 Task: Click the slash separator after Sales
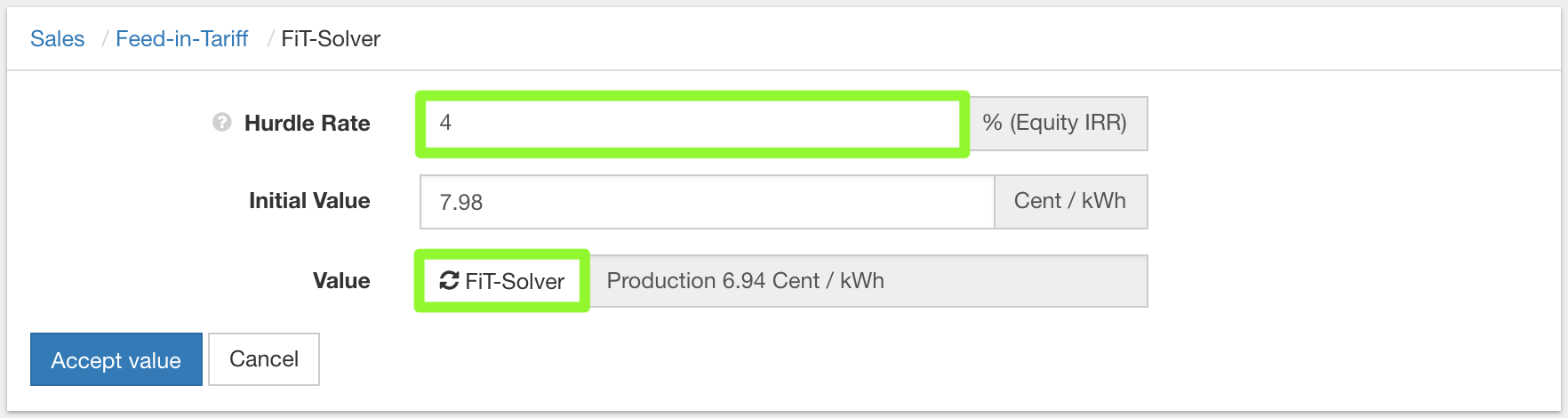point(104,39)
